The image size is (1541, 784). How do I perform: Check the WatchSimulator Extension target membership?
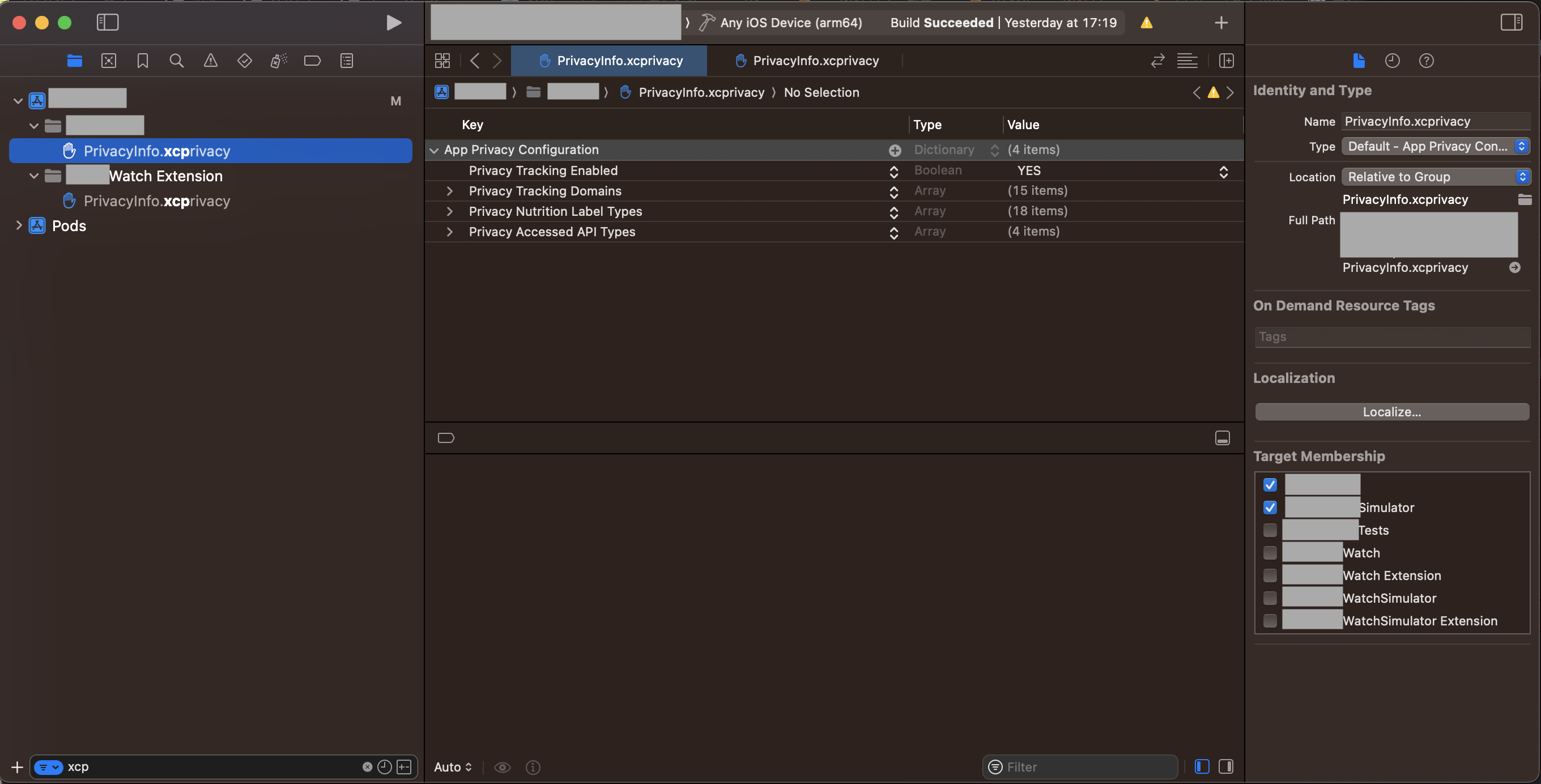click(1270, 621)
